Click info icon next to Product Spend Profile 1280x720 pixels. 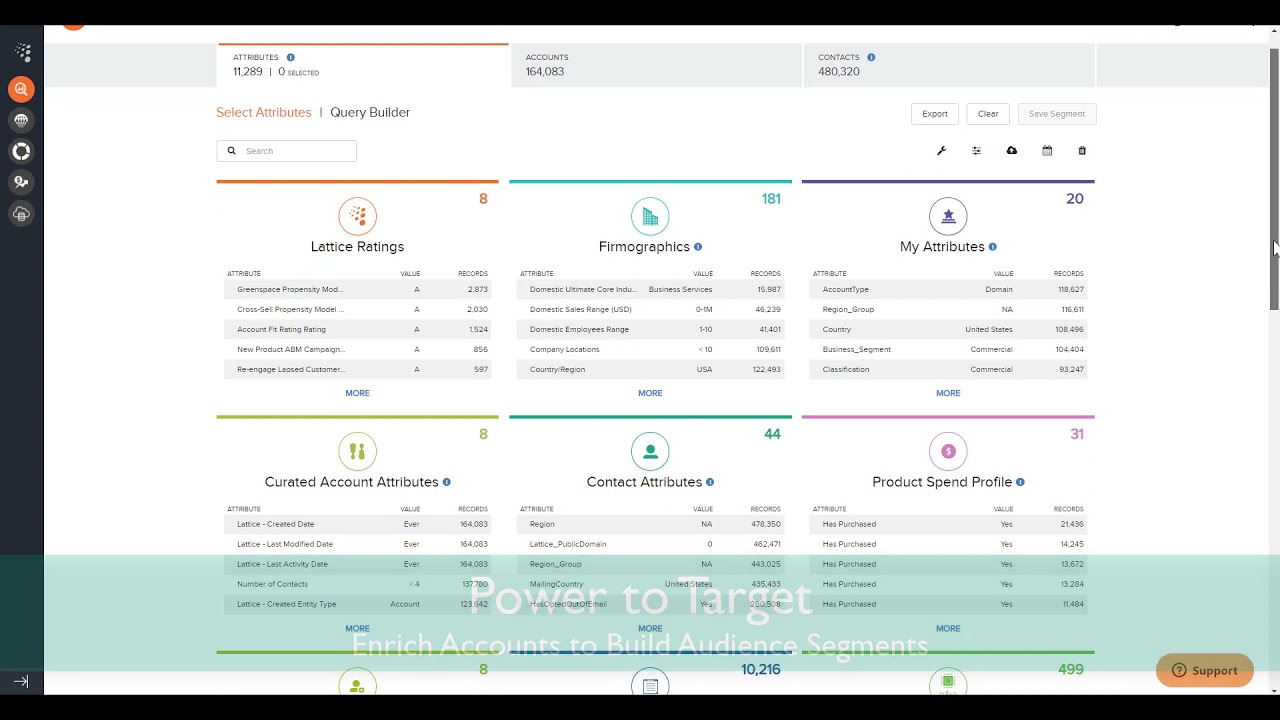(x=1020, y=482)
